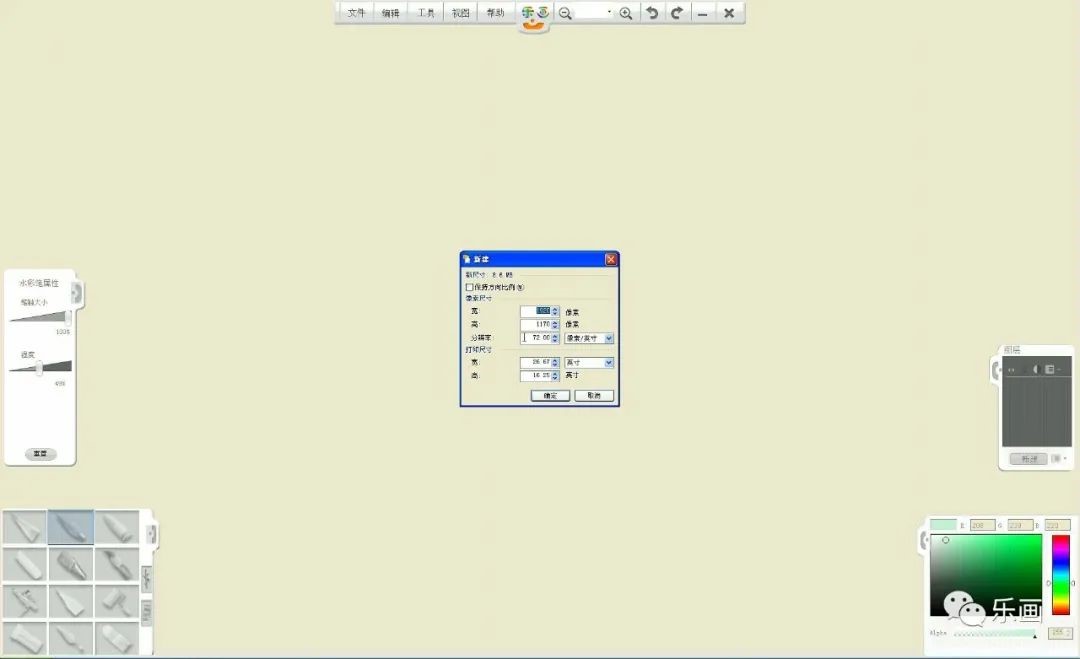This screenshot has width=1080, height=659.
Task: Open the print size unit 英寸 dropdown
Action: pyautogui.click(x=589, y=362)
